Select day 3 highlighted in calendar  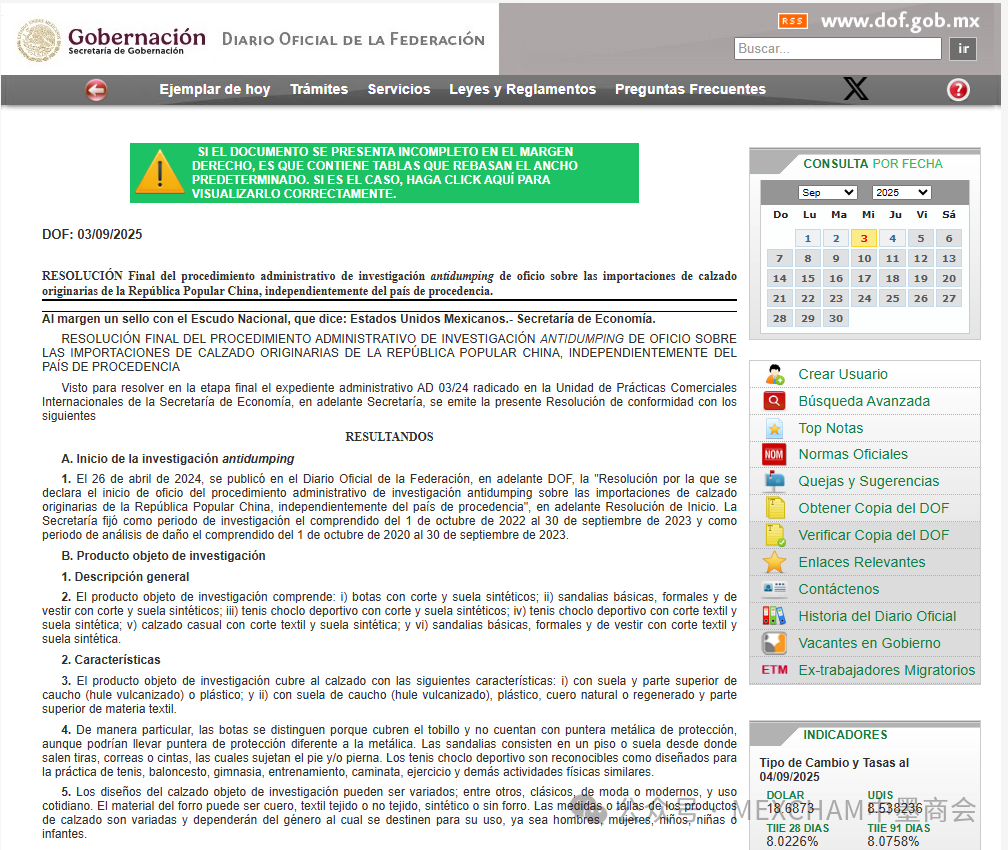pyautogui.click(x=864, y=238)
